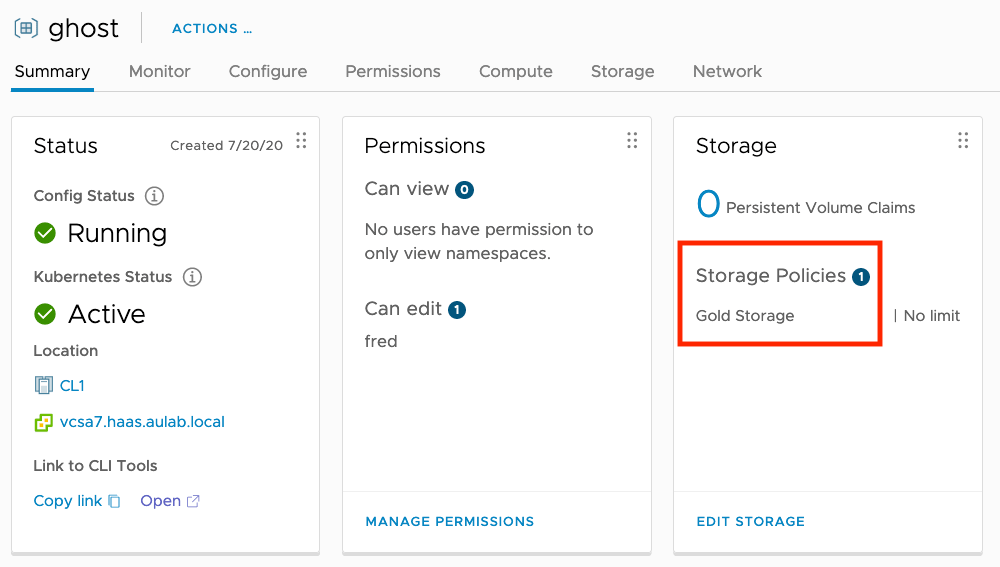This screenshot has height=567, width=1000.
Task: Click the external link icon beside Open
Action: tap(193, 501)
